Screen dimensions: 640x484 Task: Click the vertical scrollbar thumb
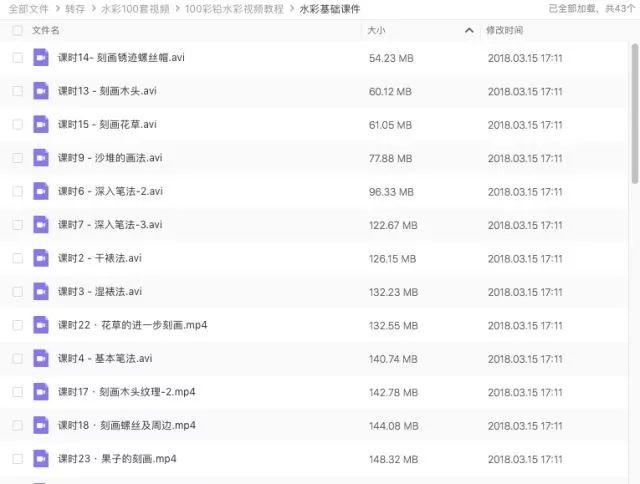[x=635, y=113]
